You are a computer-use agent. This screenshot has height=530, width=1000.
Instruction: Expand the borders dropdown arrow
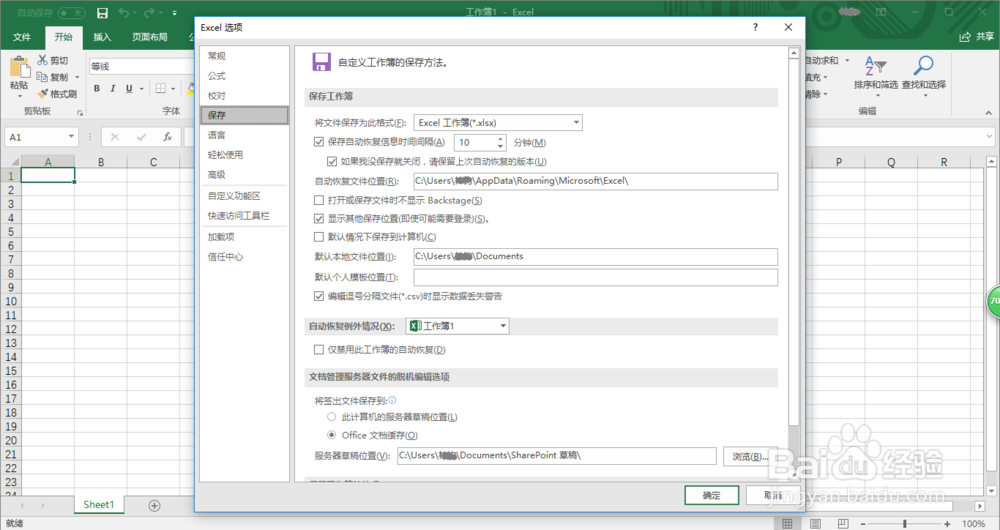173,89
